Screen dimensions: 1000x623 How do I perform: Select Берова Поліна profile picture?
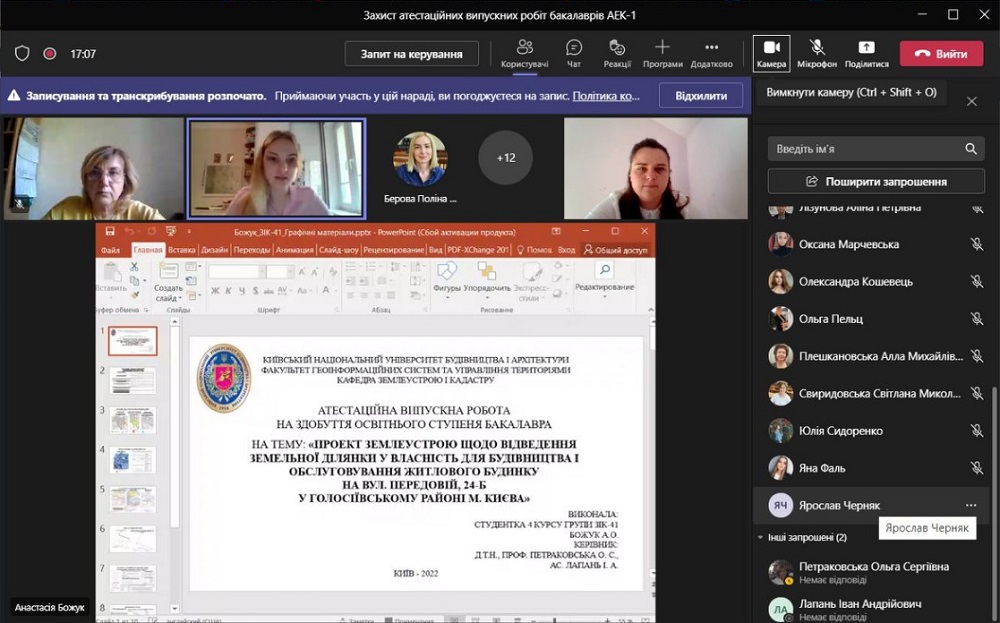[x=420, y=158]
